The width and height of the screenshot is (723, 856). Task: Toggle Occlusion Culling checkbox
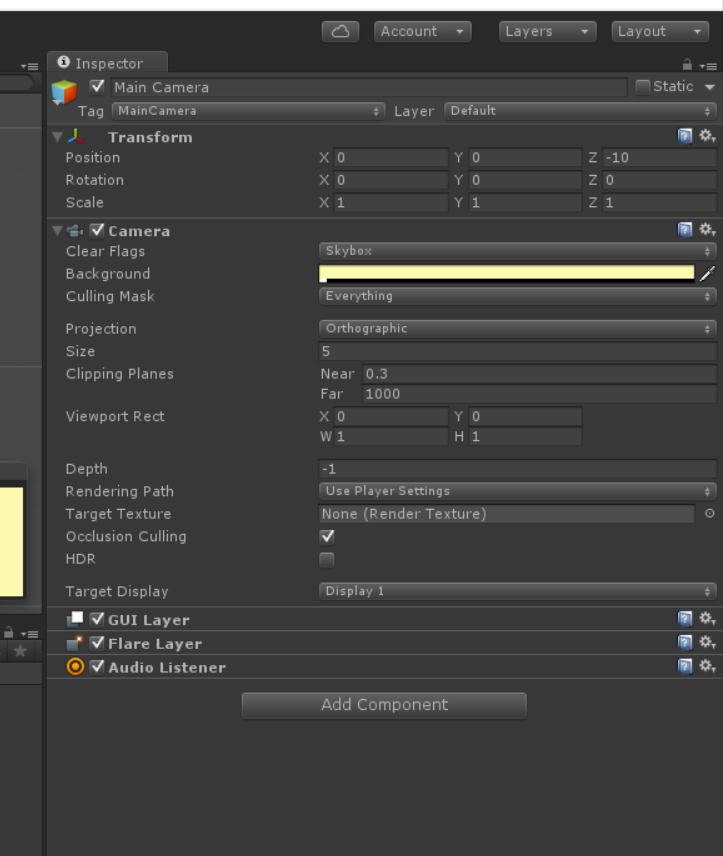(x=327, y=537)
